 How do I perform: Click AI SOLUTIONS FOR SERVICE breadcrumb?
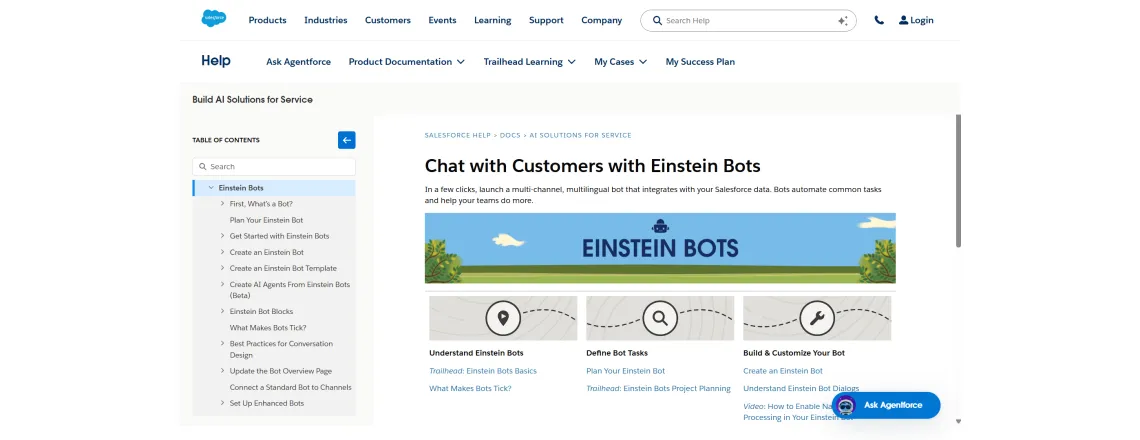point(580,135)
